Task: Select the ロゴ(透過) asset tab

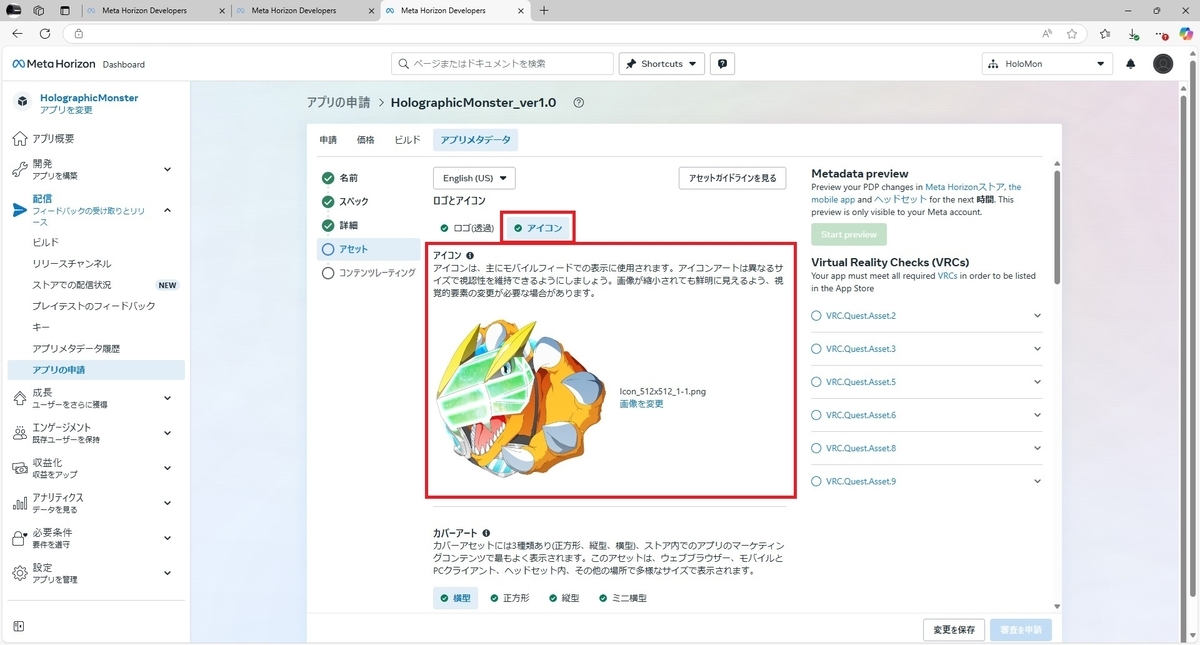Action: tap(467, 228)
